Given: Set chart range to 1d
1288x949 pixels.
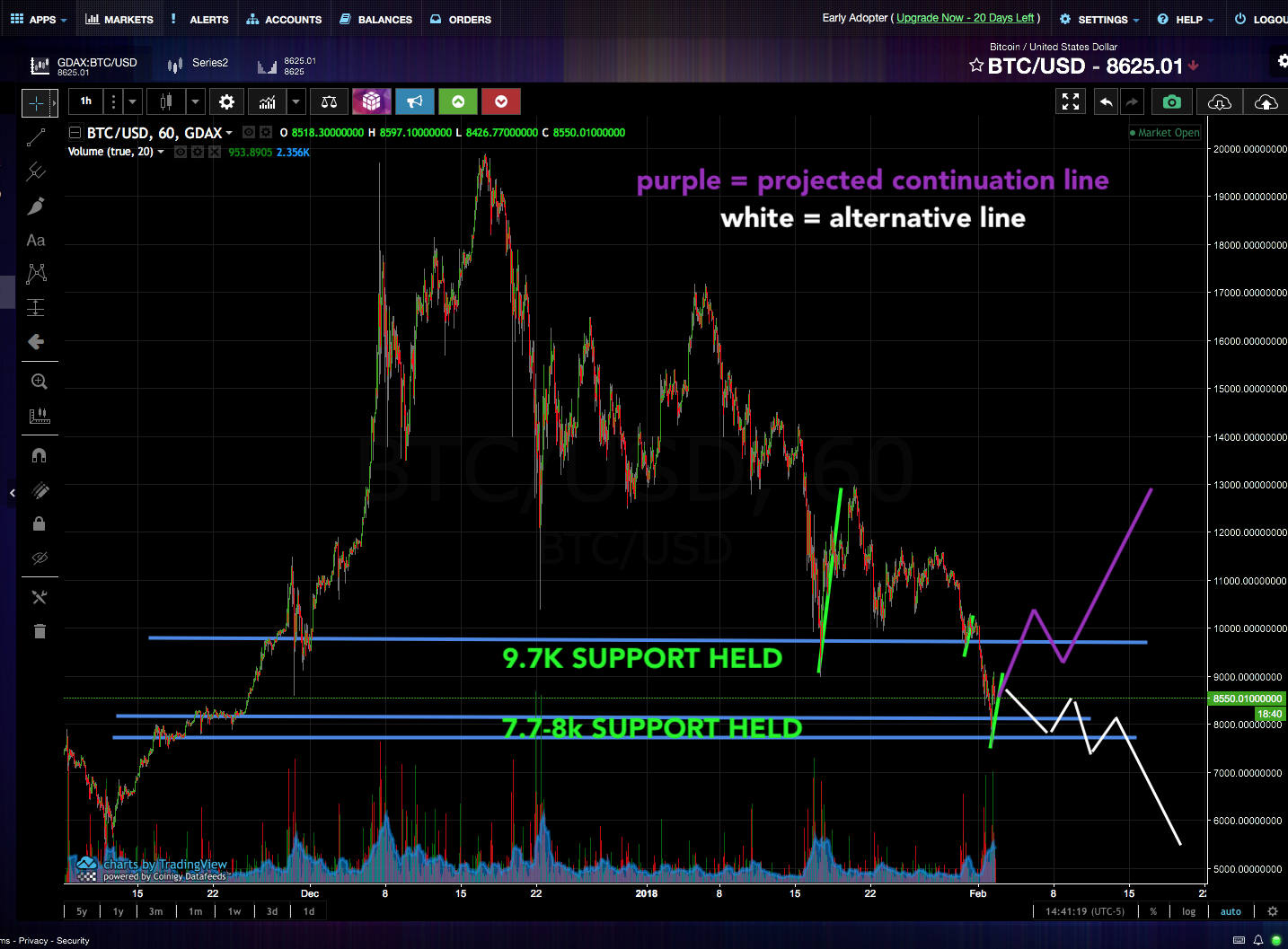Looking at the screenshot, I should click(309, 911).
